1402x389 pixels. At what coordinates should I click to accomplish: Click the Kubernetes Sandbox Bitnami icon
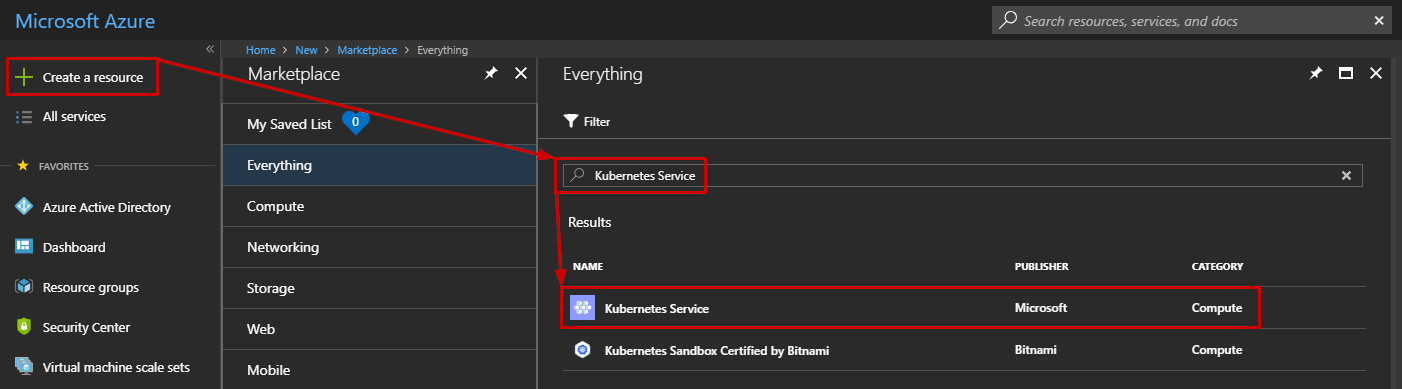(x=582, y=350)
